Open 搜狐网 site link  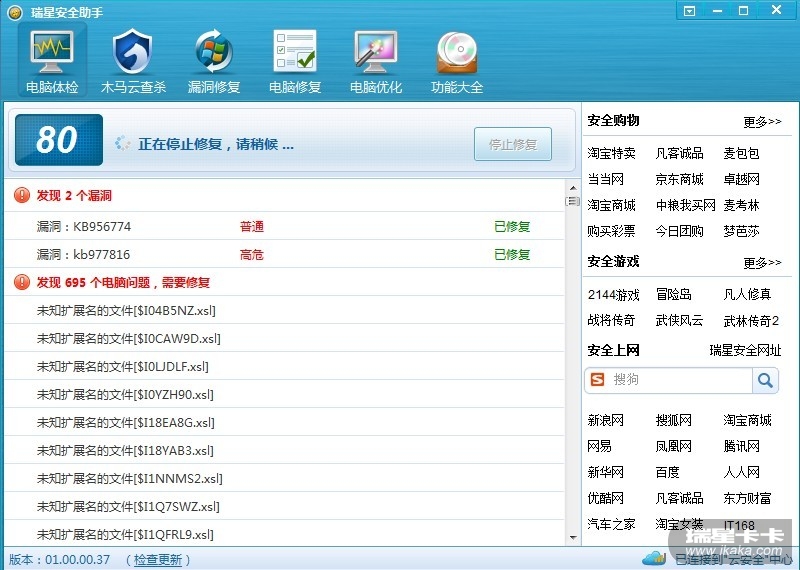673,420
